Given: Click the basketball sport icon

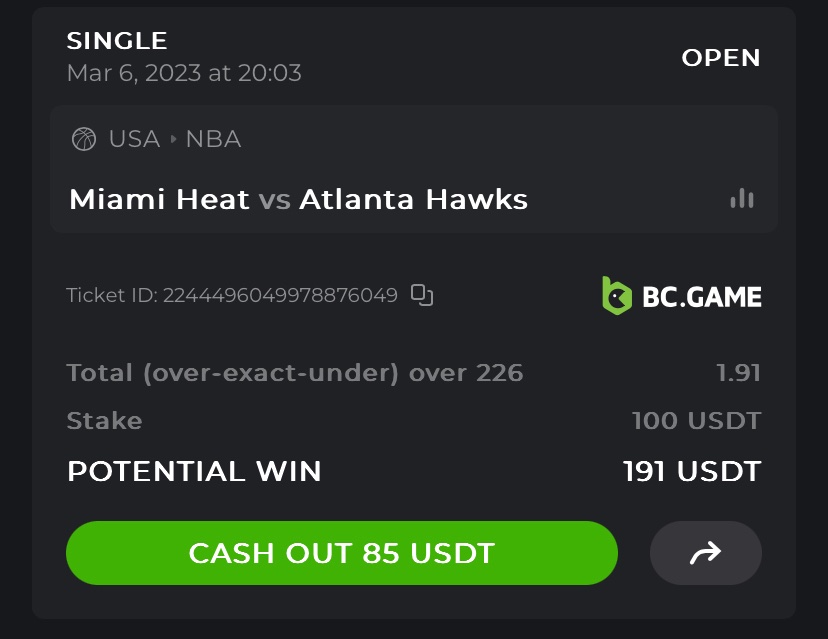Looking at the screenshot, I should [84, 139].
